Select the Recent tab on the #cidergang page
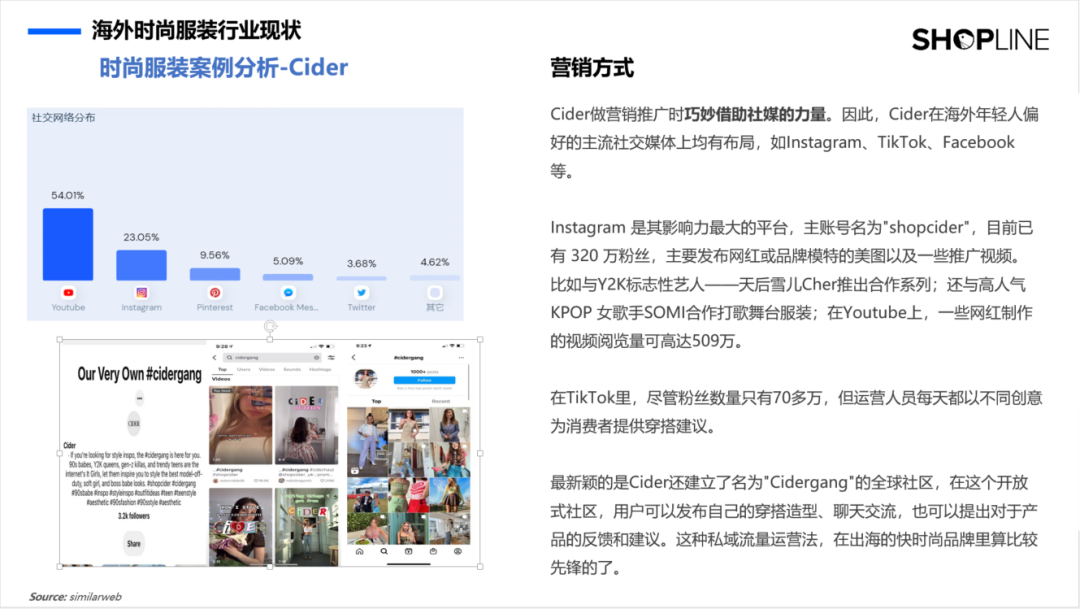 click(x=441, y=400)
